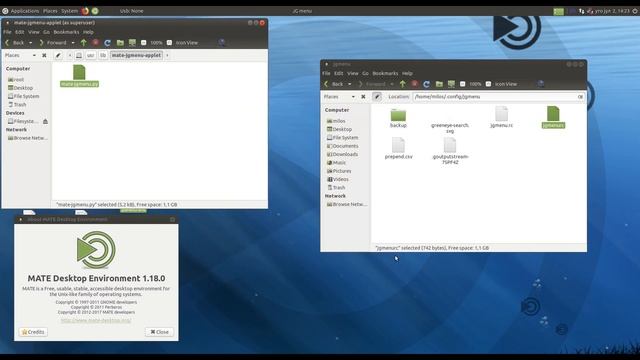The width and height of the screenshot is (640, 360).
Task: Zoom out in the jgmenu window
Action: point(462,84)
